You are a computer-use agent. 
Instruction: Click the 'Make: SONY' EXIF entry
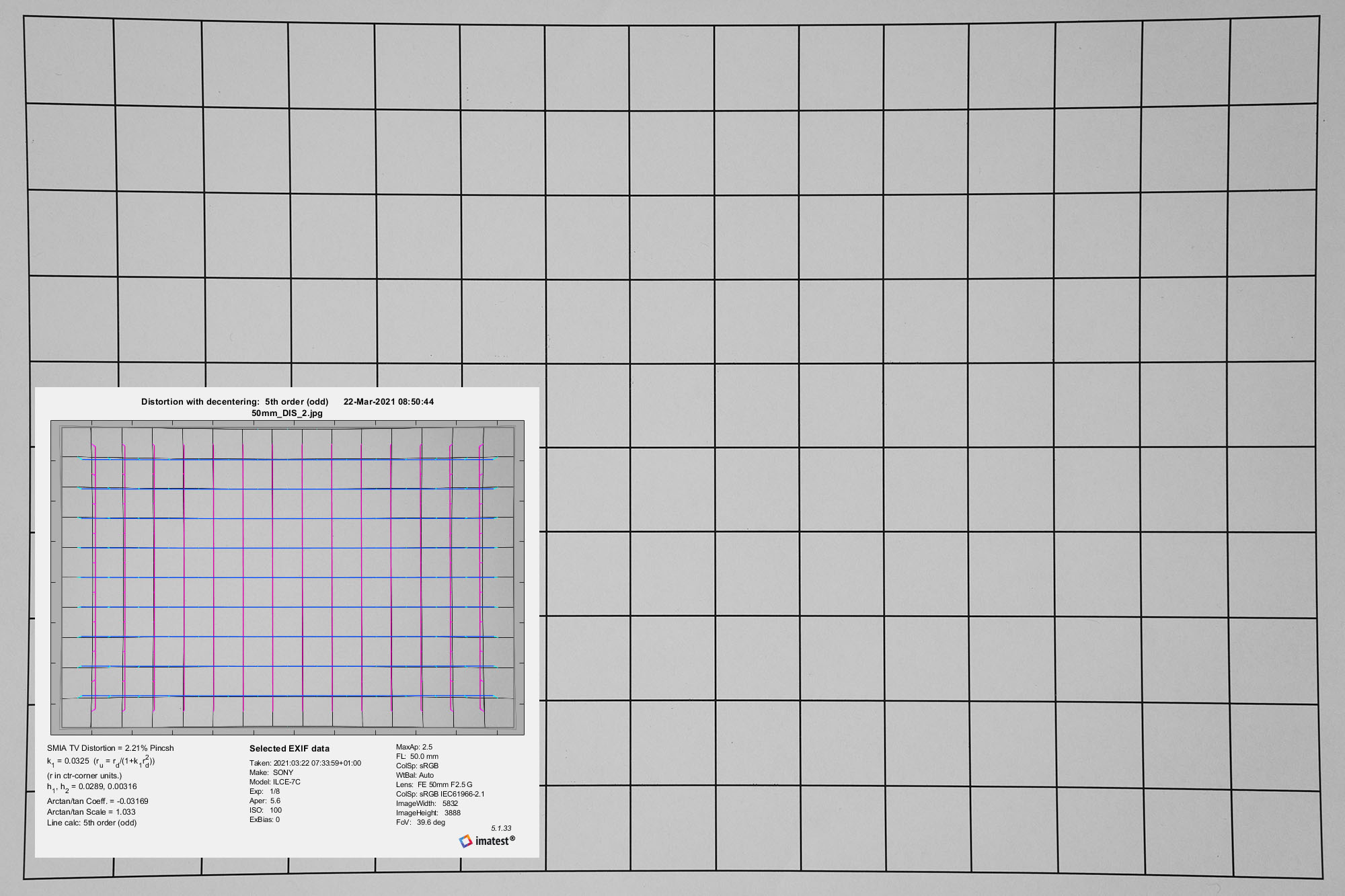point(271,772)
